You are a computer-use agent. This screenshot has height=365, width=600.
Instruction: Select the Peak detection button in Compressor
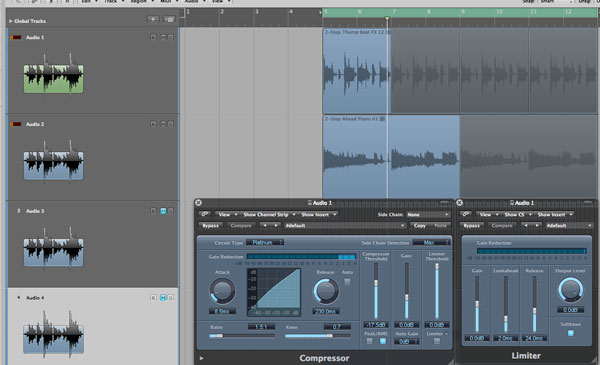coord(369,341)
